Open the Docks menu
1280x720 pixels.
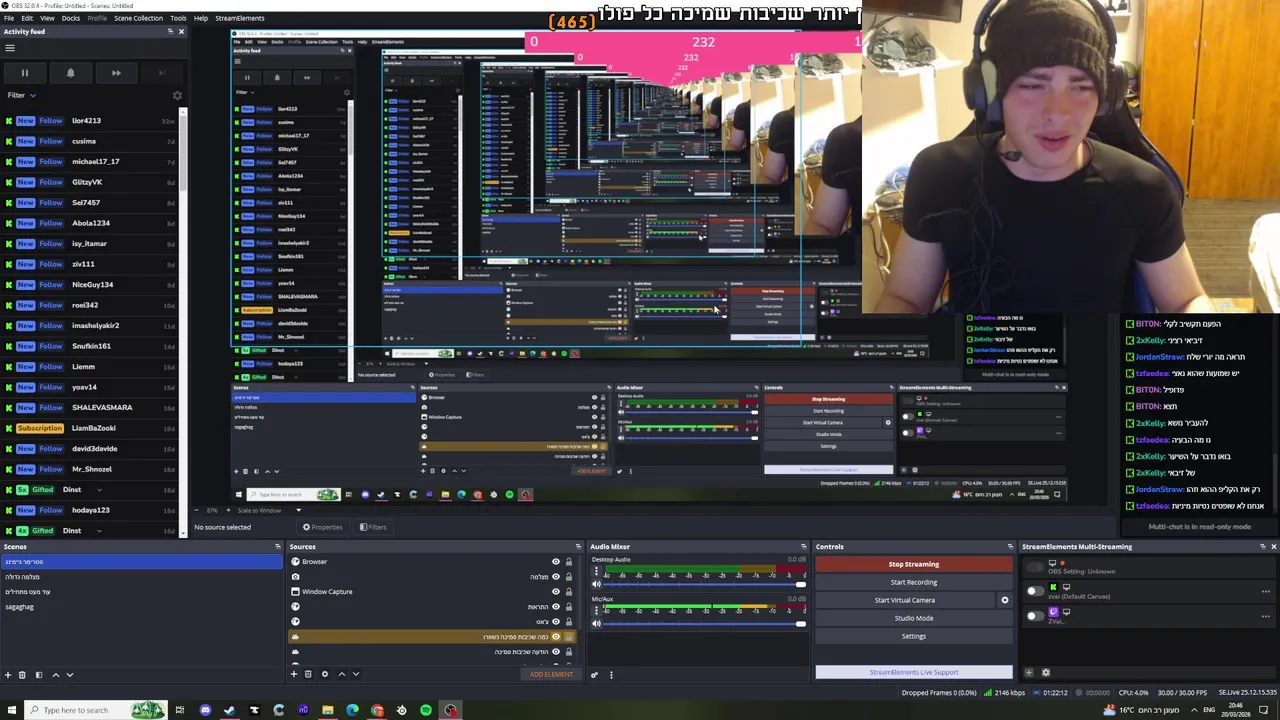(x=71, y=18)
